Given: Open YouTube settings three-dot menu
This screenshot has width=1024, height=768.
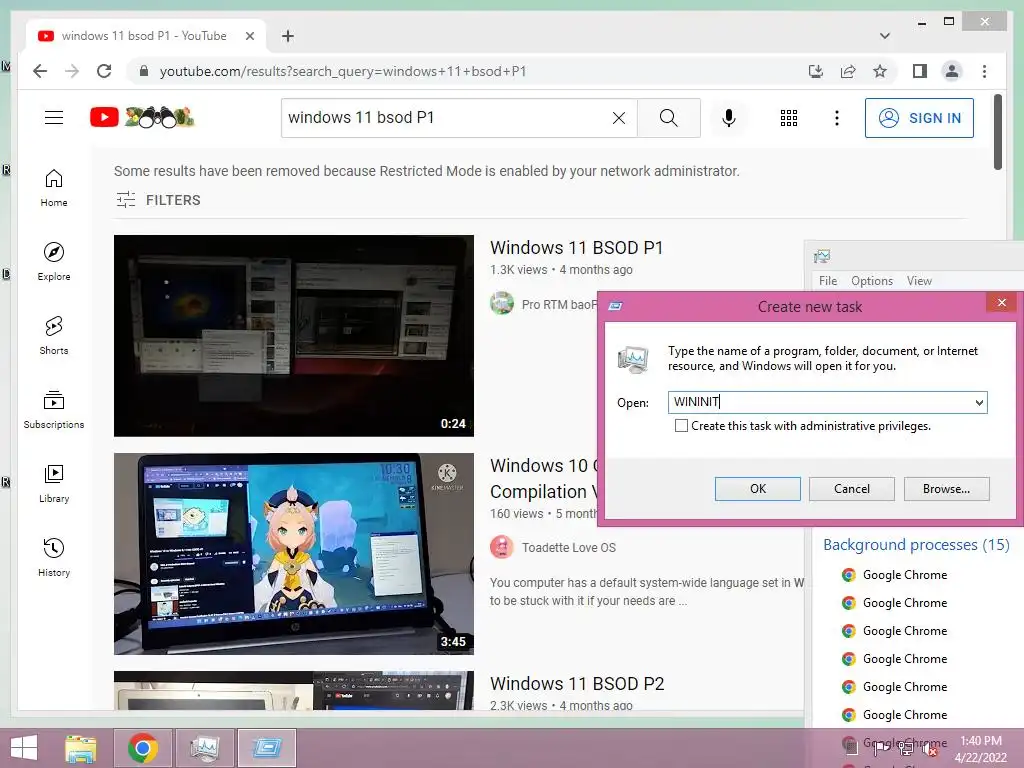Looking at the screenshot, I should click(837, 118).
